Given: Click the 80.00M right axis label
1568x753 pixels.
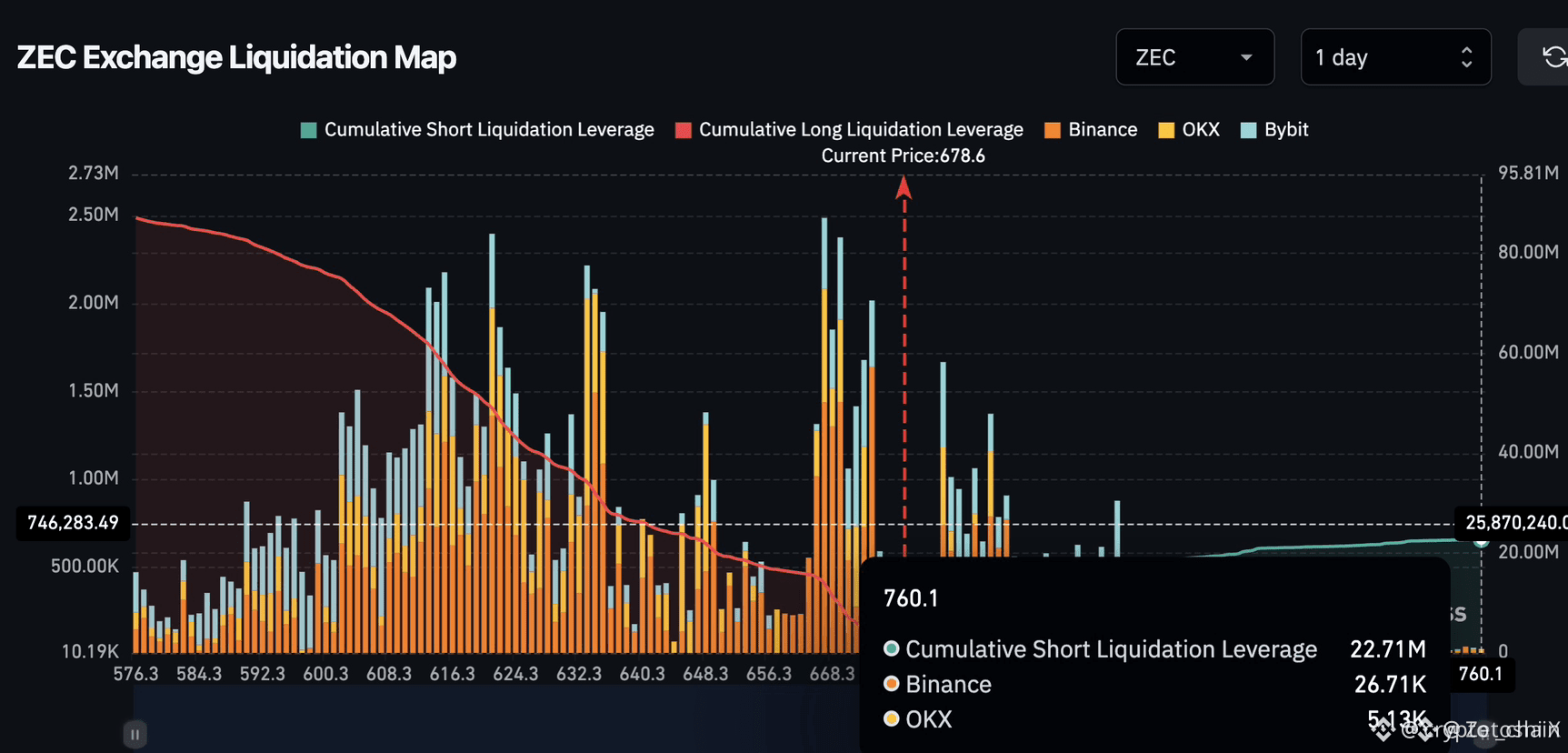Looking at the screenshot, I should [x=1529, y=252].
